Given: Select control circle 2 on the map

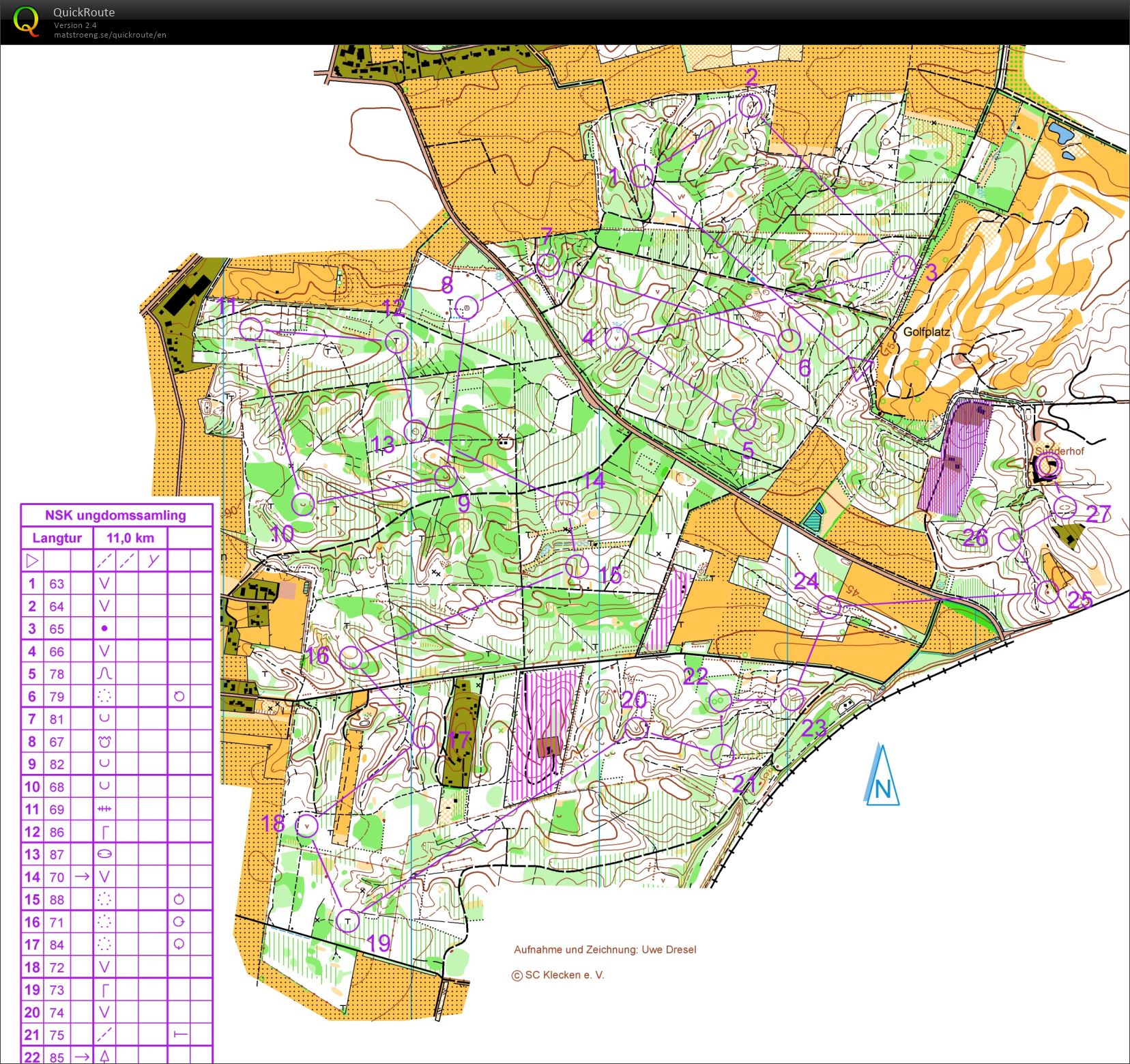Looking at the screenshot, I should pyautogui.click(x=751, y=106).
